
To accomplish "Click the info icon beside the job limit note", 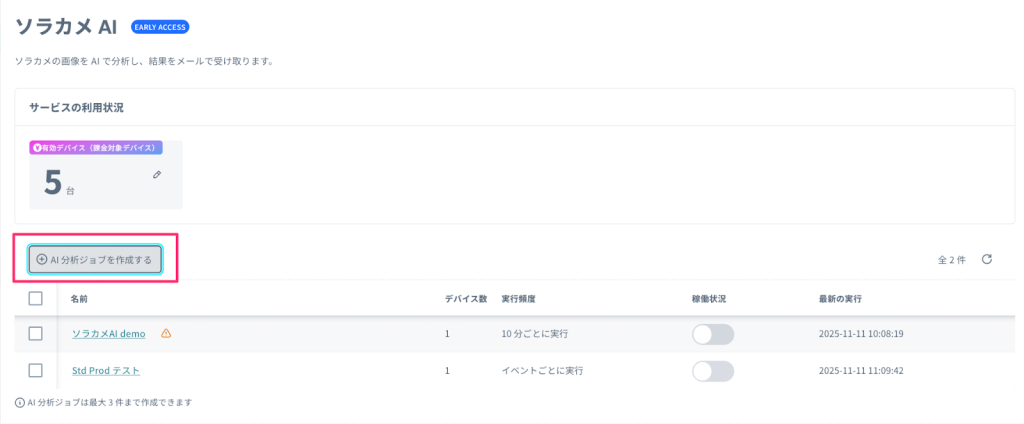I will [20, 402].
